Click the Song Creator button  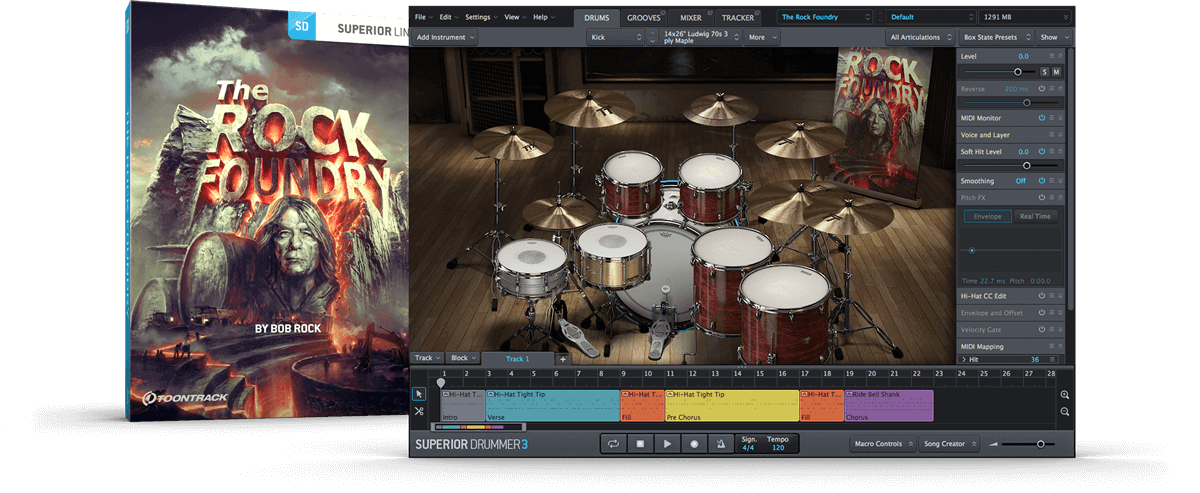946,444
